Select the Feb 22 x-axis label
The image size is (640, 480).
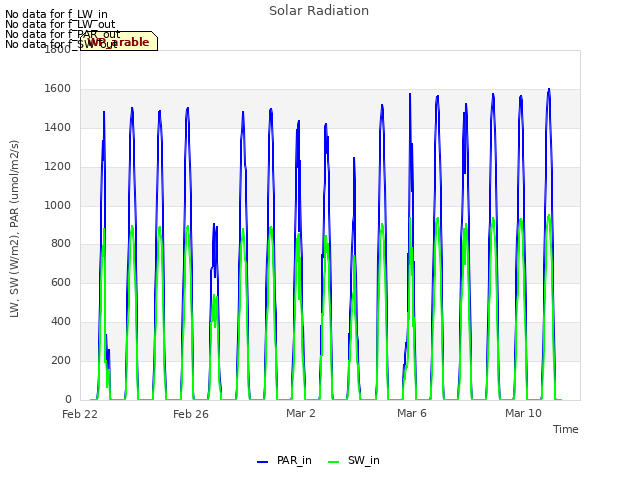(80, 414)
